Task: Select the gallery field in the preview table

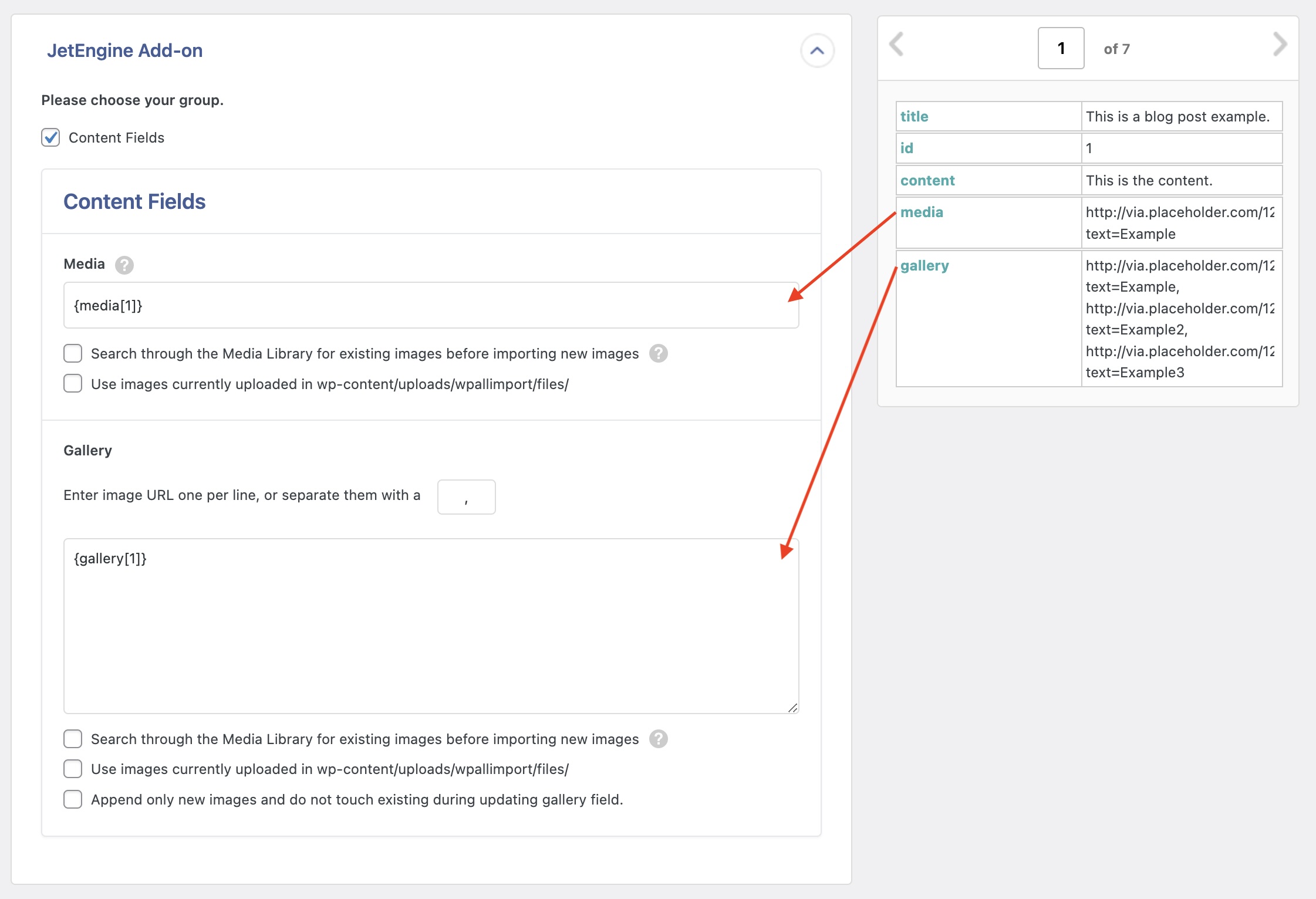Action: coord(925,265)
